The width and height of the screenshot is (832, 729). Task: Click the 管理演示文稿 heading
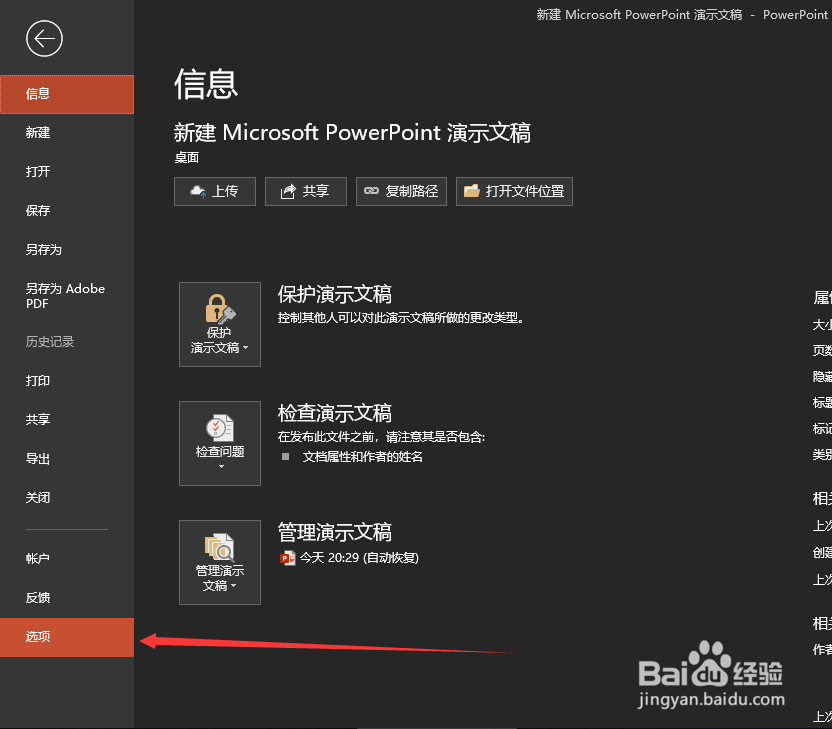click(x=335, y=532)
